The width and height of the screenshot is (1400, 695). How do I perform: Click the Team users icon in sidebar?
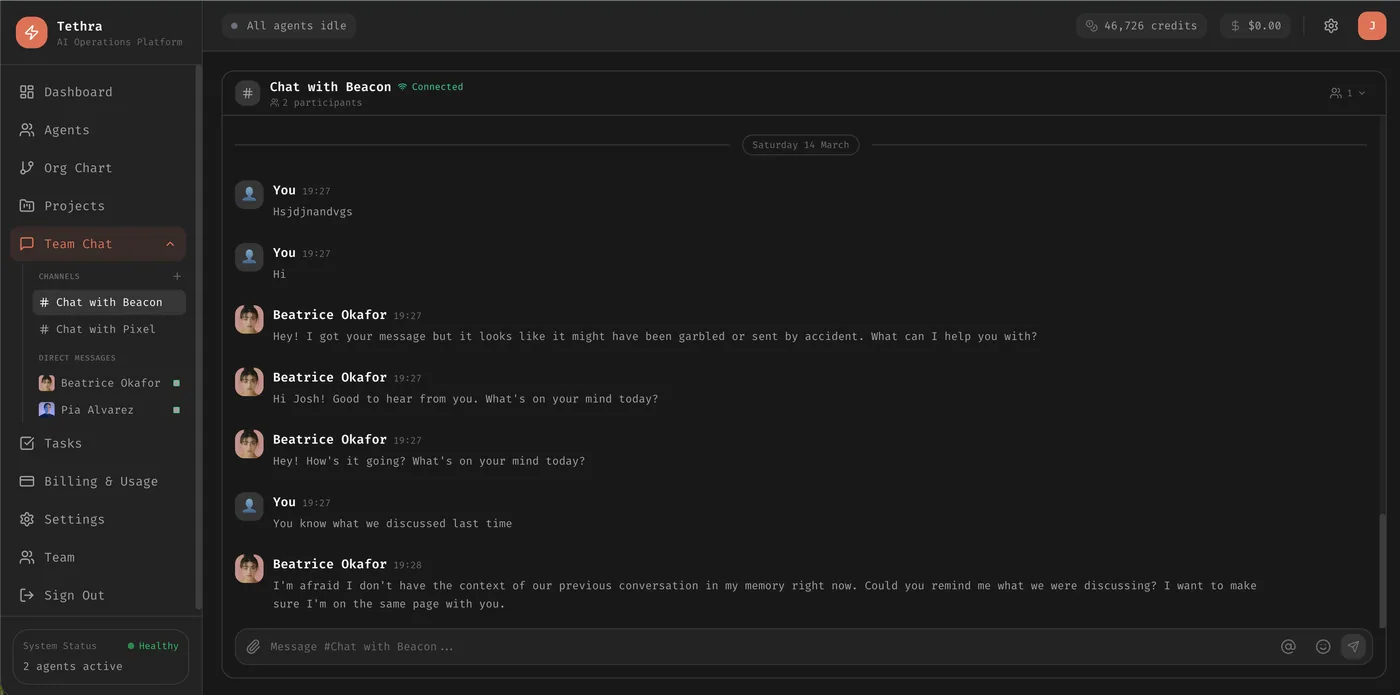[x=27, y=557]
